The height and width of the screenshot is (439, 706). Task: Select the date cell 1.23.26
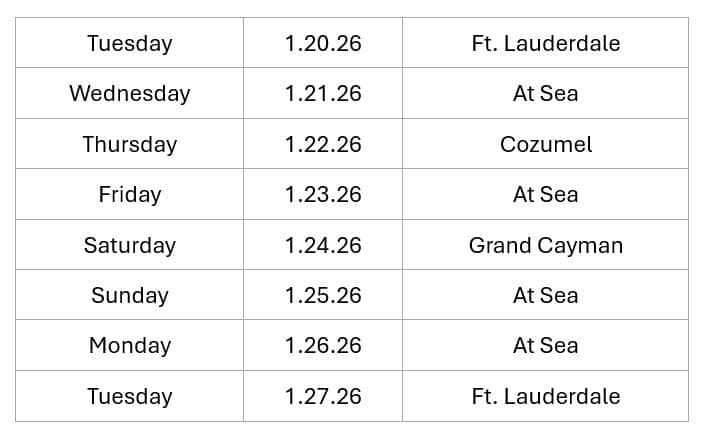pos(322,195)
